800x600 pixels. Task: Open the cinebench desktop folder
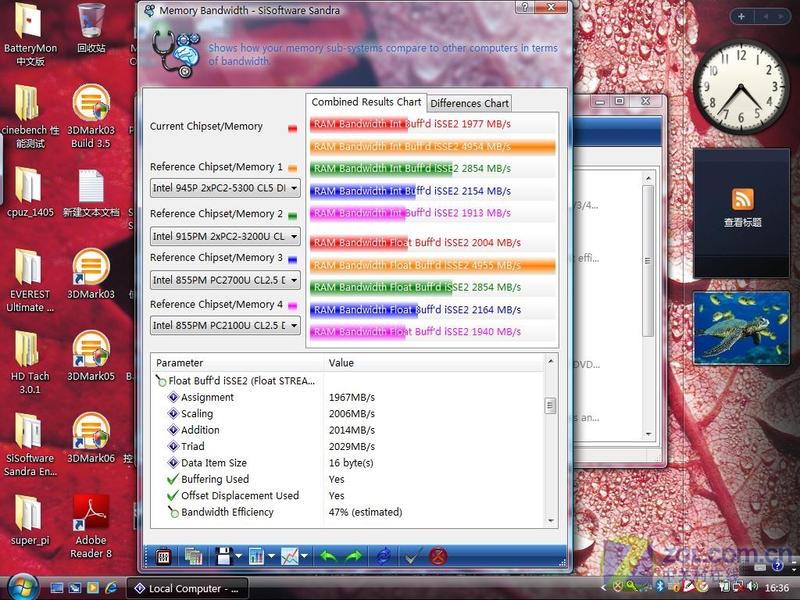(x=30, y=117)
